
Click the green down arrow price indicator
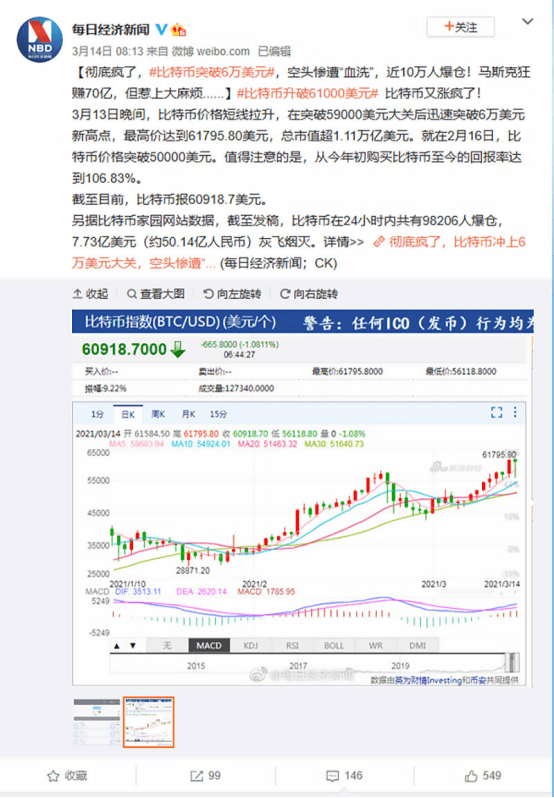pyautogui.click(x=178, y=350)
